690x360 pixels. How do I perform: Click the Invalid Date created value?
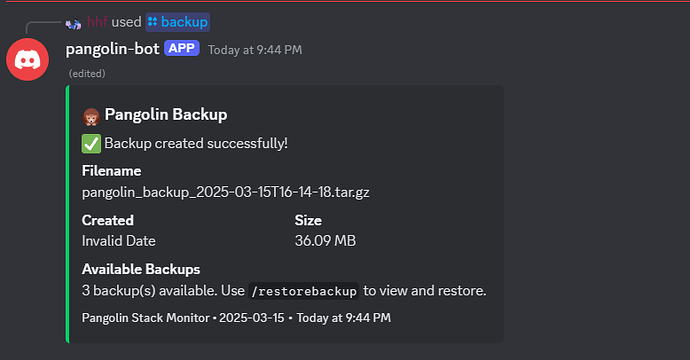119,241
